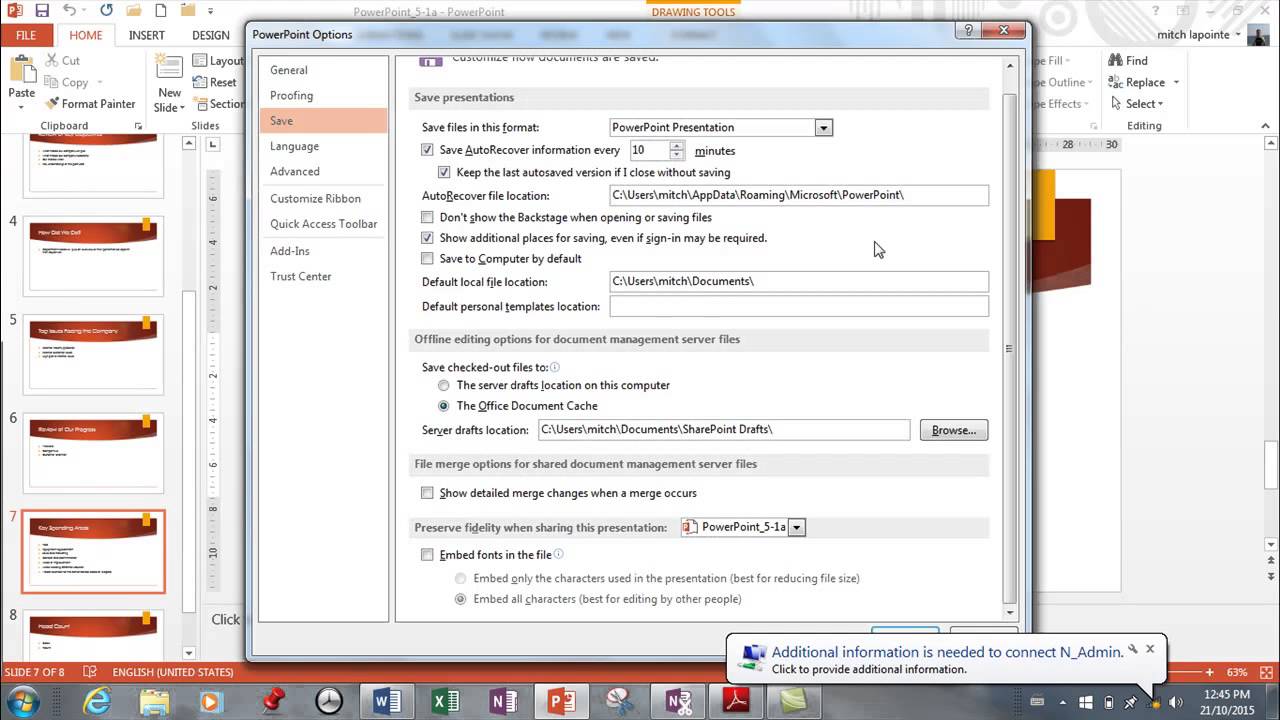Click the Cut scissors command
The width and height of the screenshot is (1280, 720).
[x=62, y=61]
